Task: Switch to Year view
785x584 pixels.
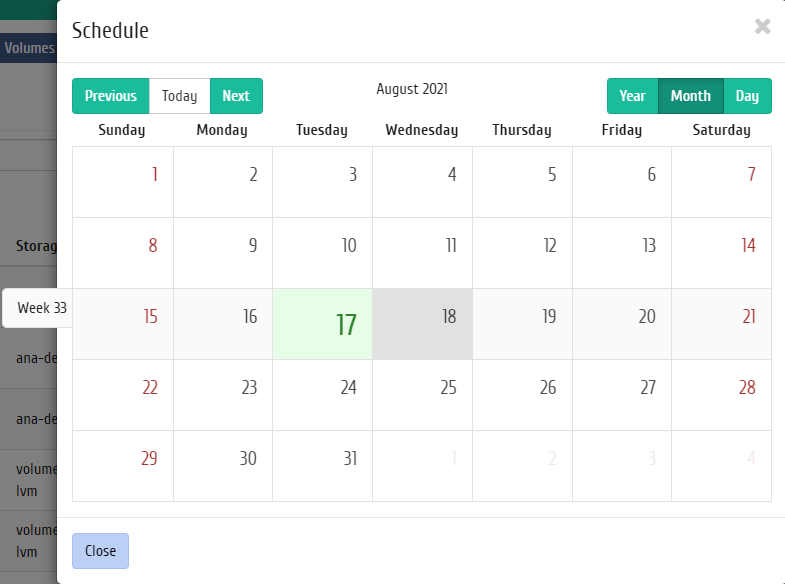Action: pos(633,96)
